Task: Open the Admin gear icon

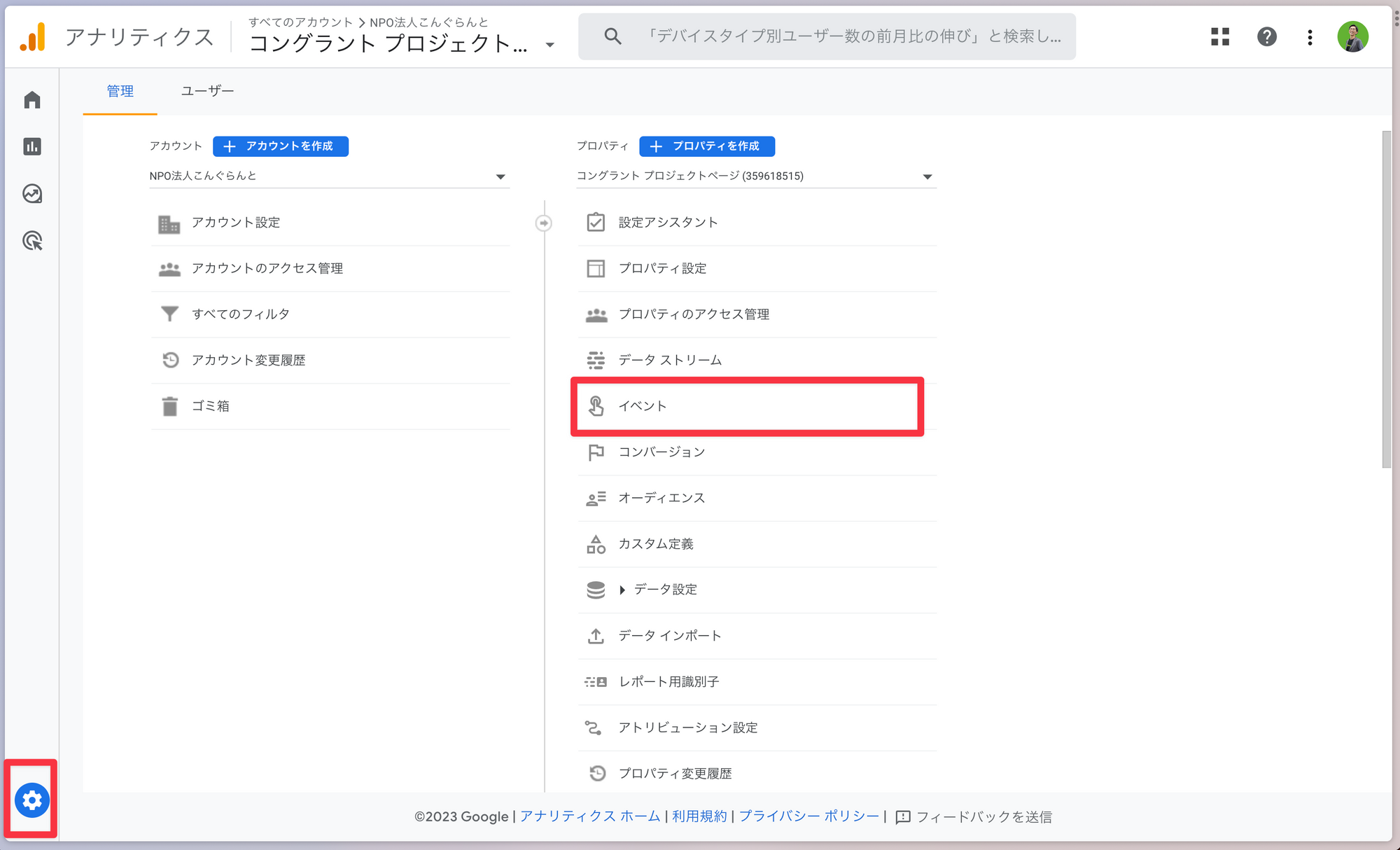Action: point(31,800)
